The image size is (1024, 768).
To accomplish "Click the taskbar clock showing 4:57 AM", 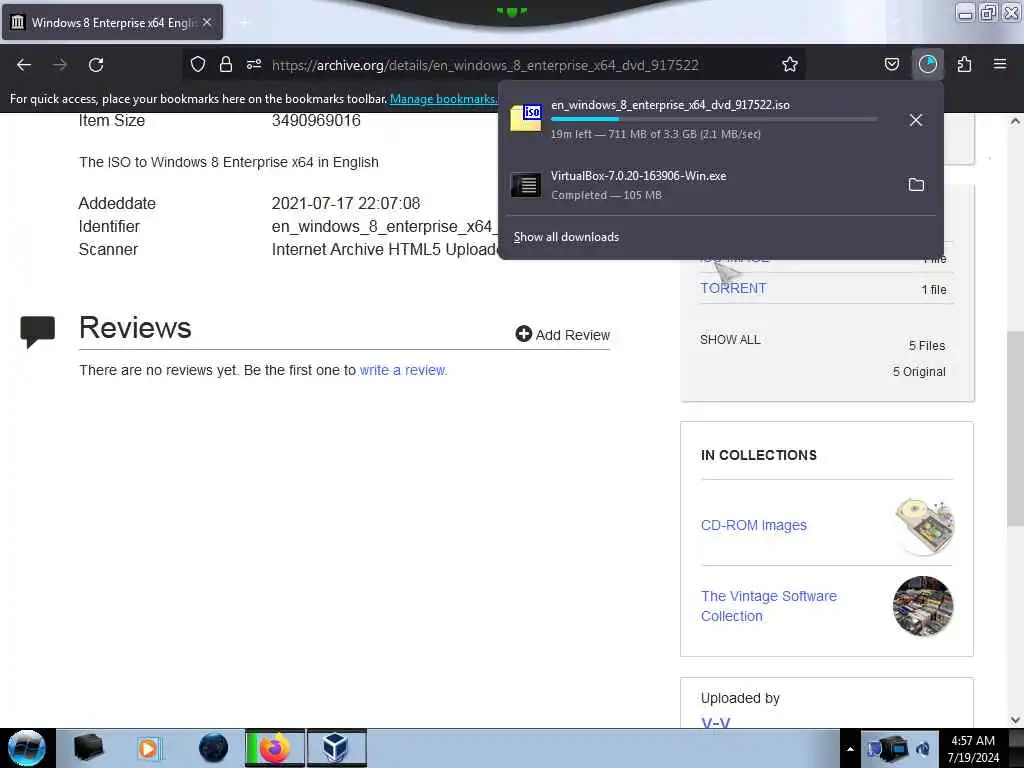I will 973,748.
